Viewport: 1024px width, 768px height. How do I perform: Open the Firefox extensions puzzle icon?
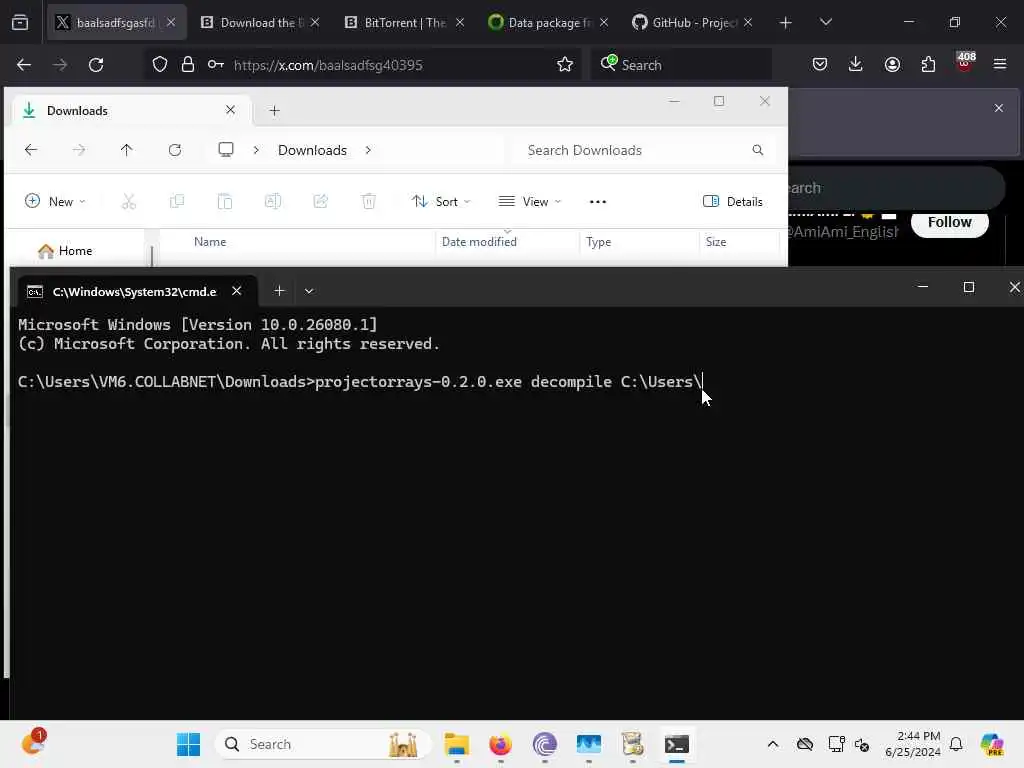(x=928, y=64)
